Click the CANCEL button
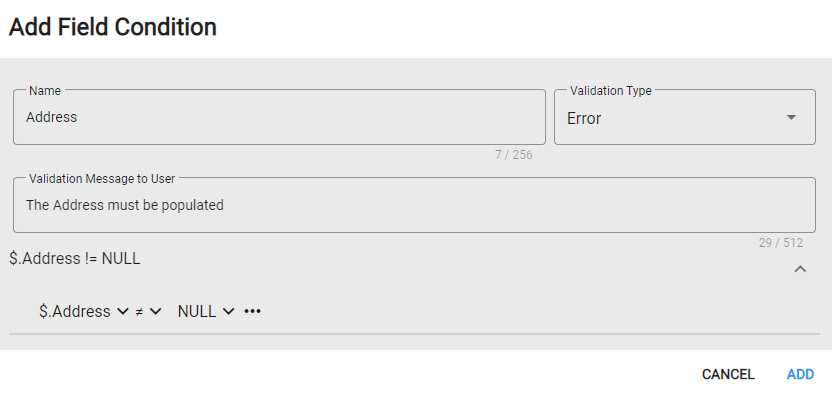 click(728, 374)
